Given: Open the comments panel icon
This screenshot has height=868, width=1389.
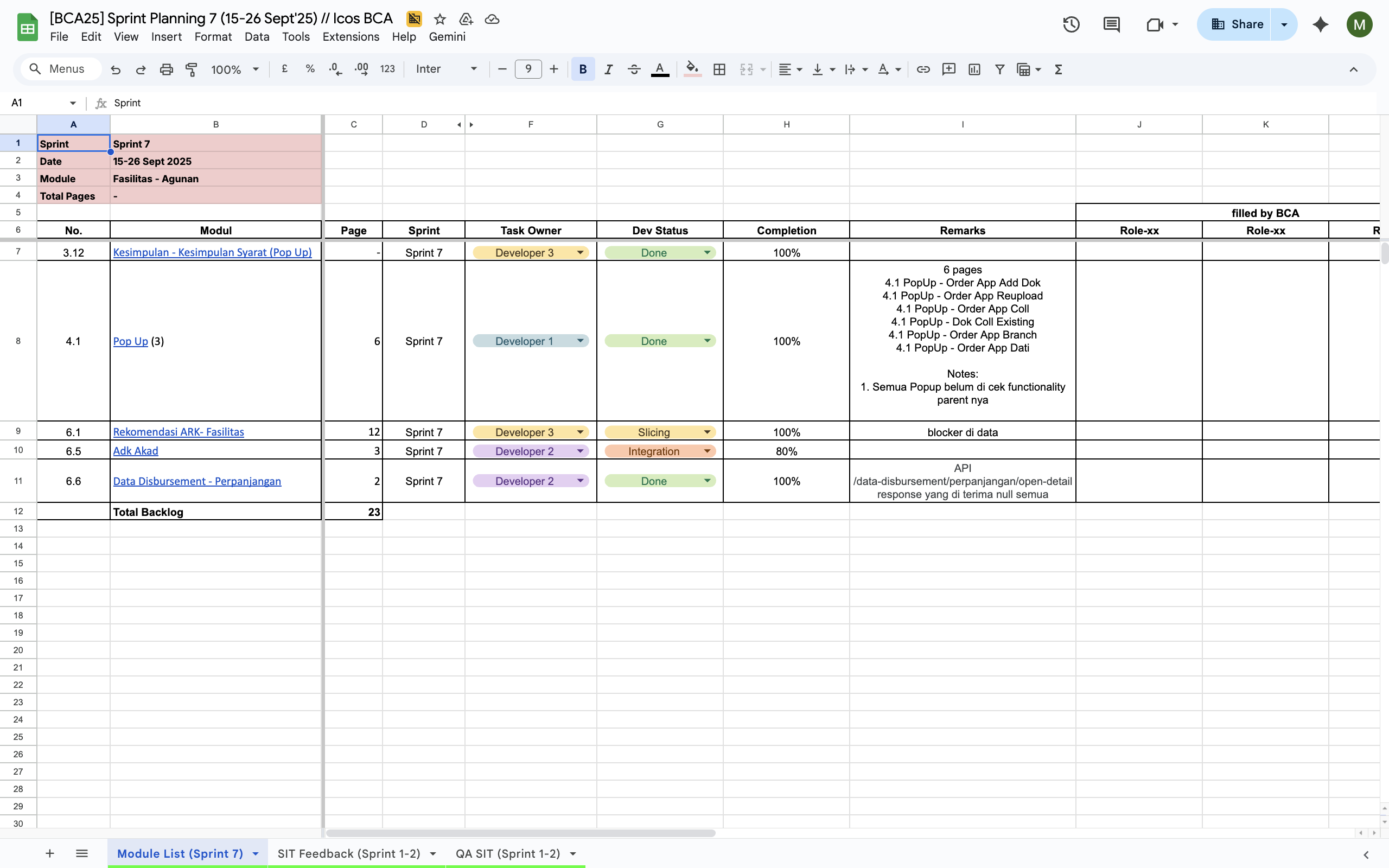Looking at the screenshot, I should pos(1111,25).
